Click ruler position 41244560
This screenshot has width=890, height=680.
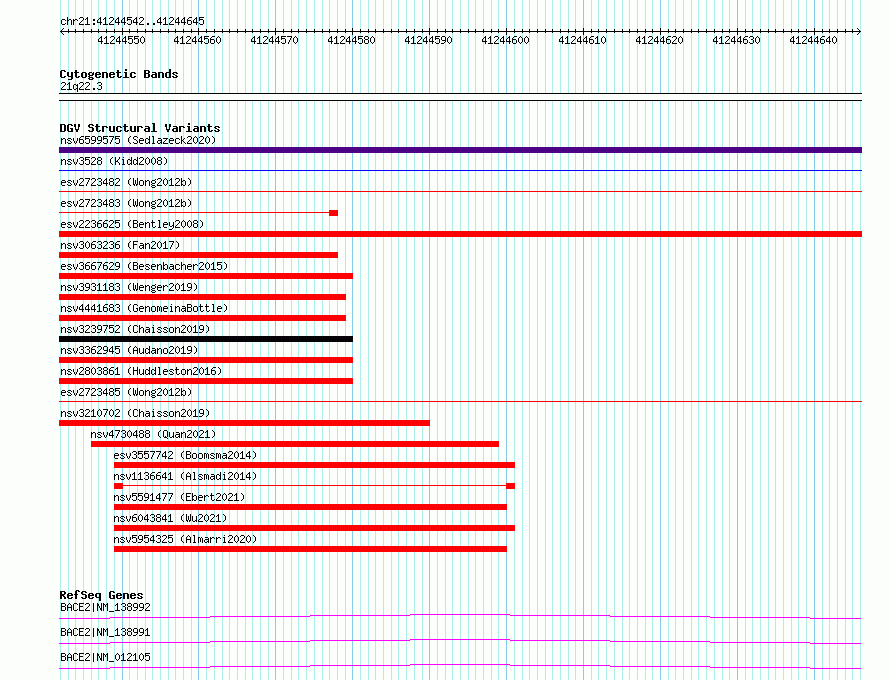click(198, 40)
